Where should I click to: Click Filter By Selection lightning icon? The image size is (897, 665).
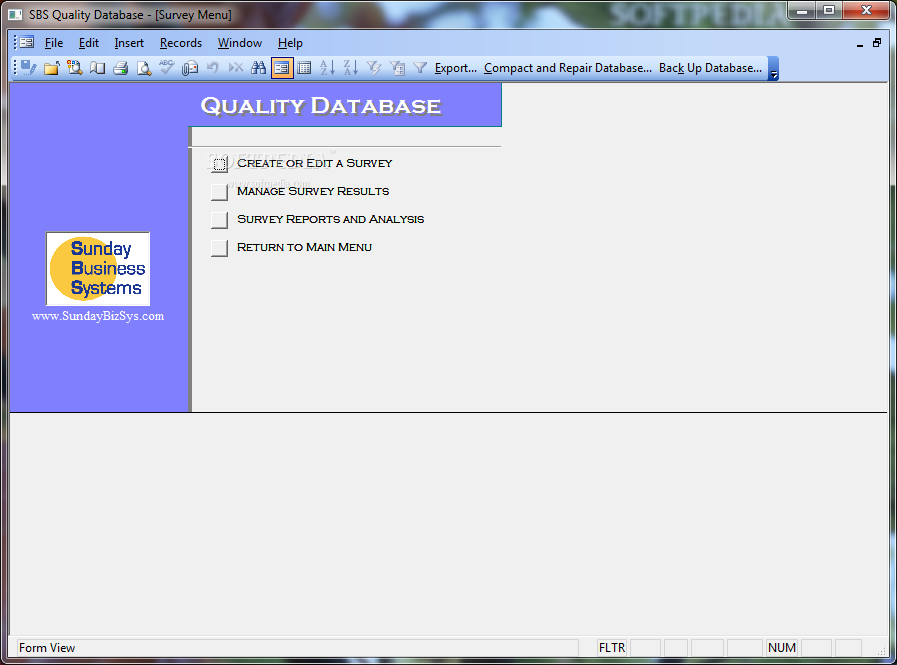pos(374,68)
